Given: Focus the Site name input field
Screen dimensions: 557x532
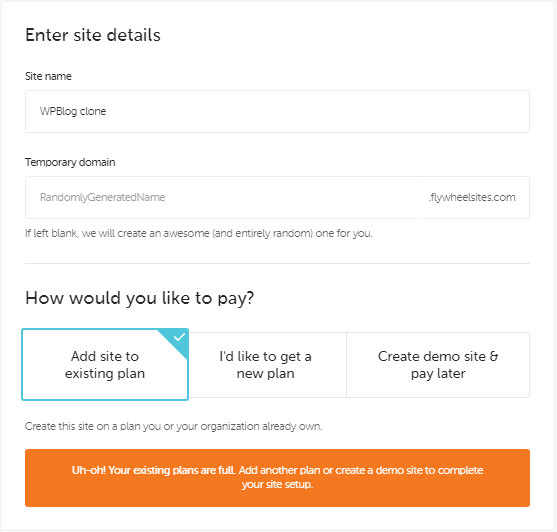Looking at the screenshot, I should 277,112.
